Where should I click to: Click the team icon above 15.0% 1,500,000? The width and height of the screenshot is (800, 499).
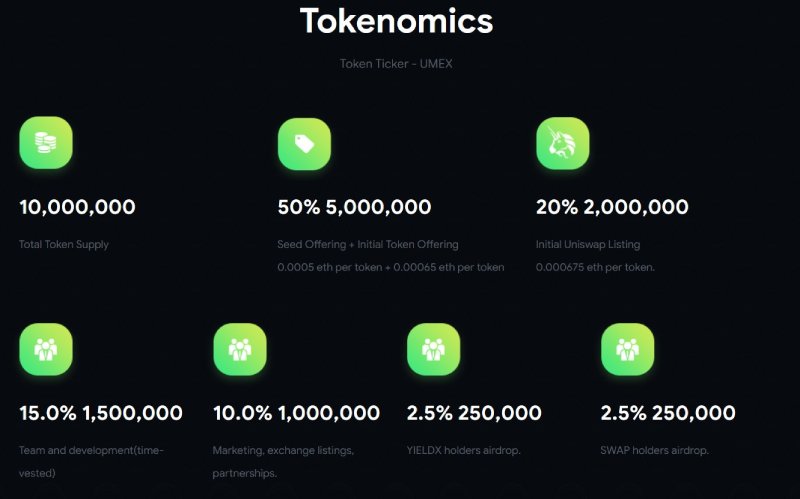[x=45, y=349]
